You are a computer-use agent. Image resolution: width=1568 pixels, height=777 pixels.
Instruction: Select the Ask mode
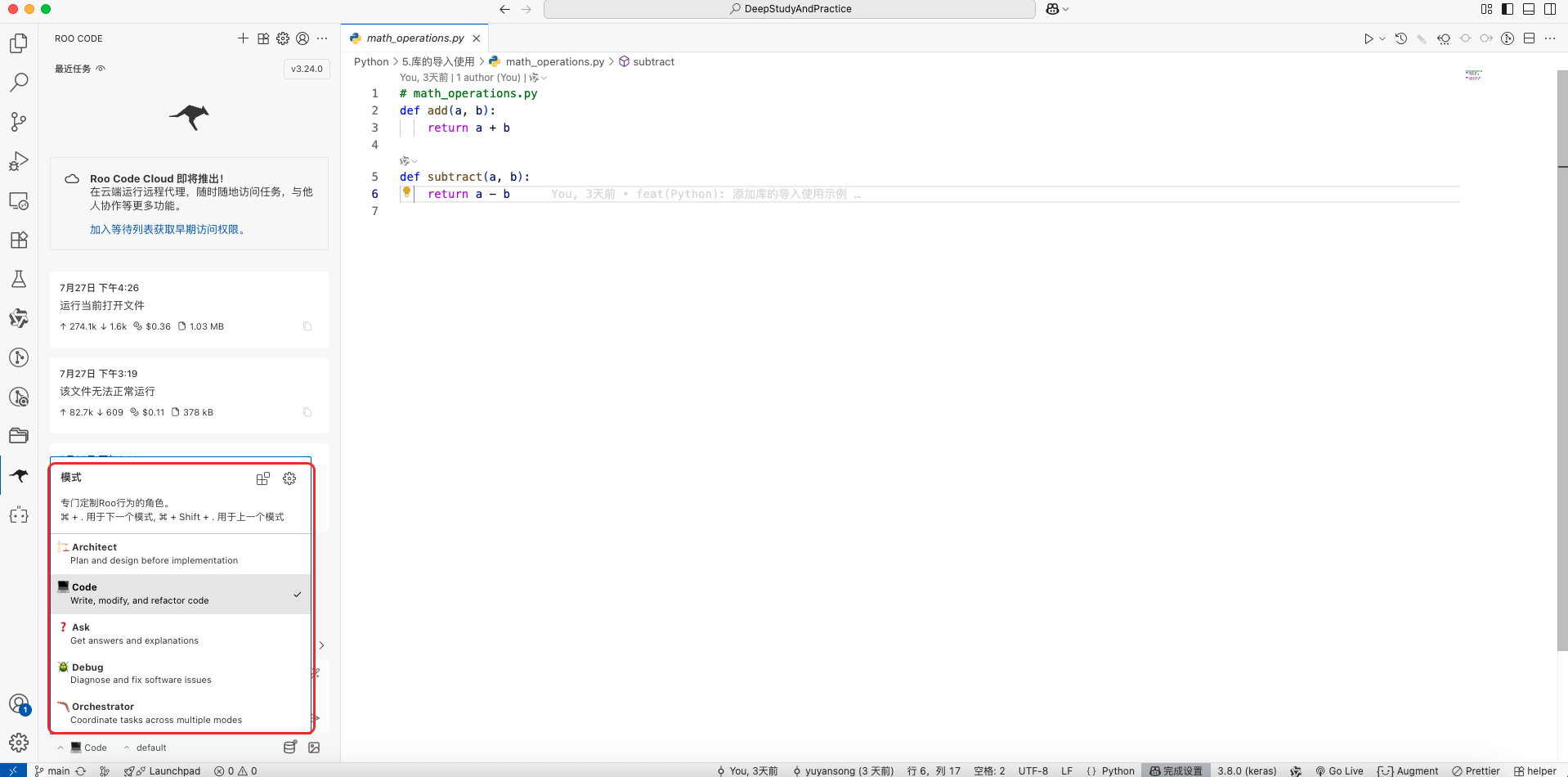[181, 634]
